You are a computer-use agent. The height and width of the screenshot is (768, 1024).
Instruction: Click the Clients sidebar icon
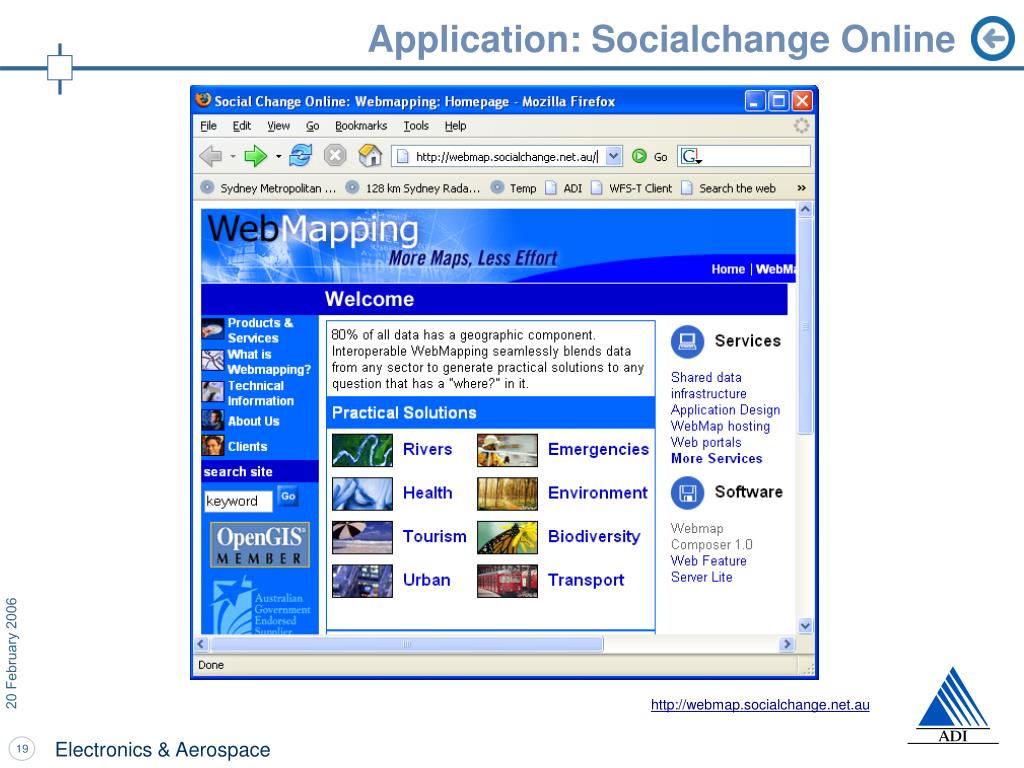tap(213, 445)
